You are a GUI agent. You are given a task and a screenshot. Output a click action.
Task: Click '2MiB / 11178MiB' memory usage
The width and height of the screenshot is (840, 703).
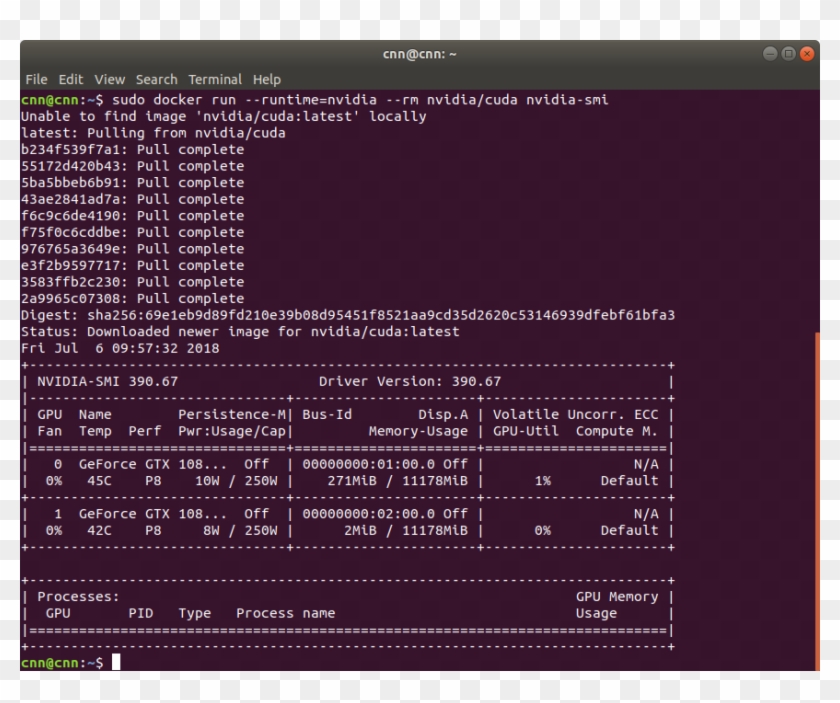[x=406, y=531]
